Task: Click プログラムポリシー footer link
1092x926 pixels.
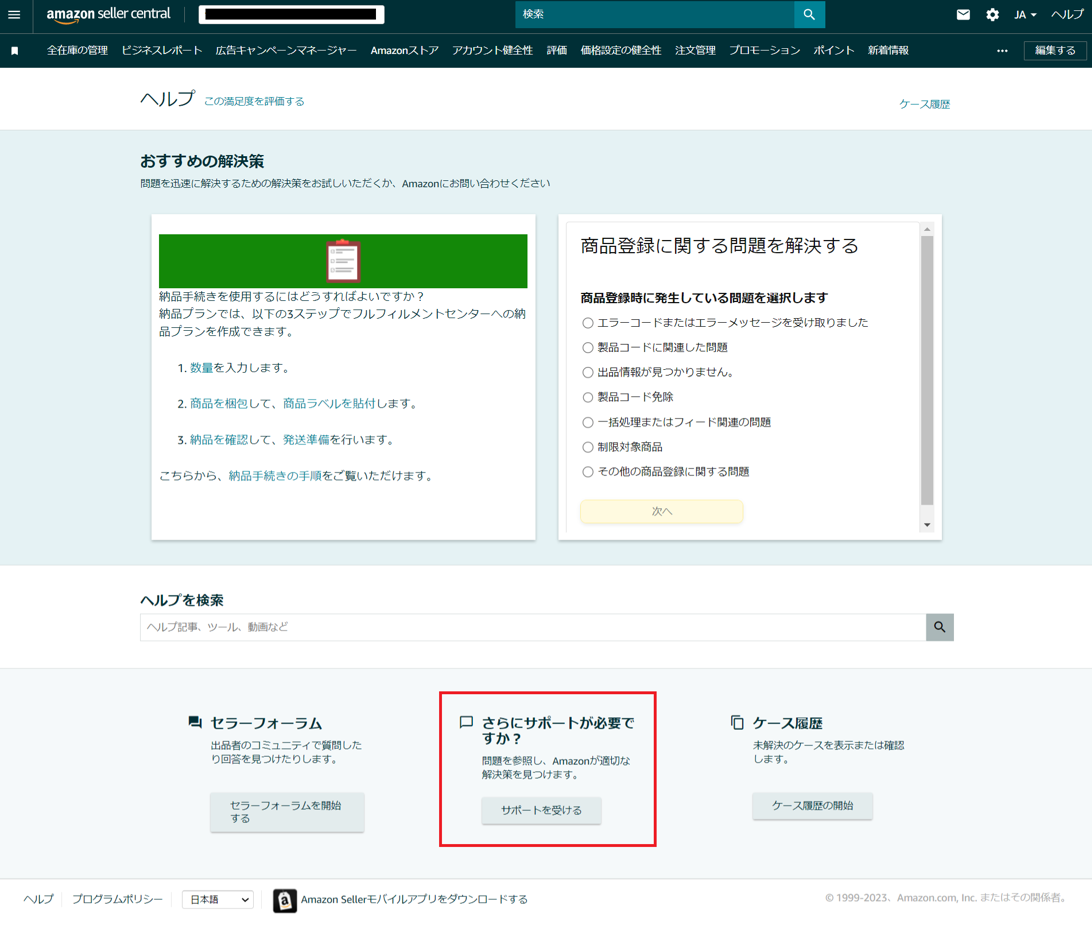Action: click(x=117, y=900)
